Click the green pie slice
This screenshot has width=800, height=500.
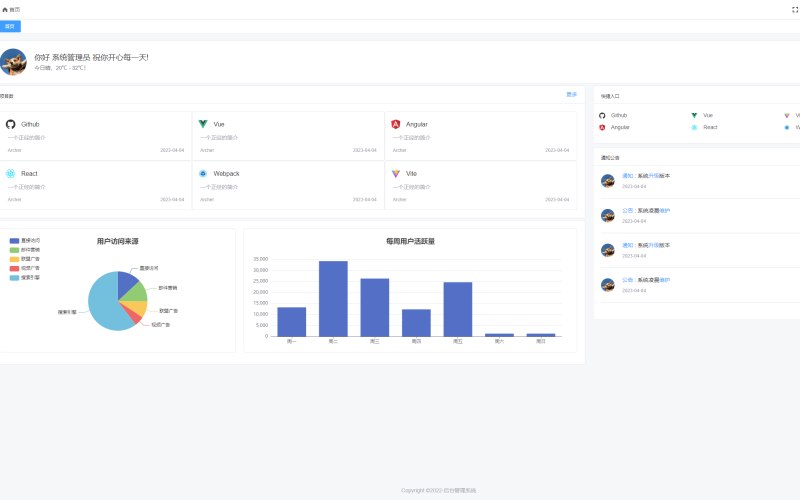point(136,292)
